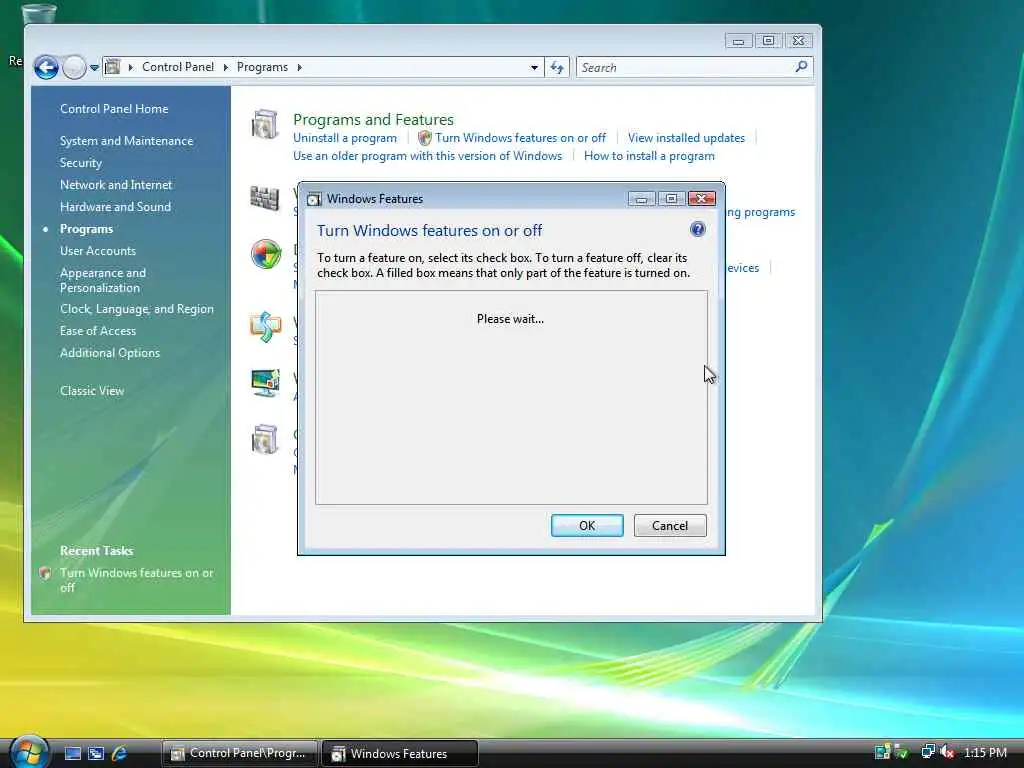Click Show Desktop quick launch icon

pyautogui.click(x=72, y=754)
